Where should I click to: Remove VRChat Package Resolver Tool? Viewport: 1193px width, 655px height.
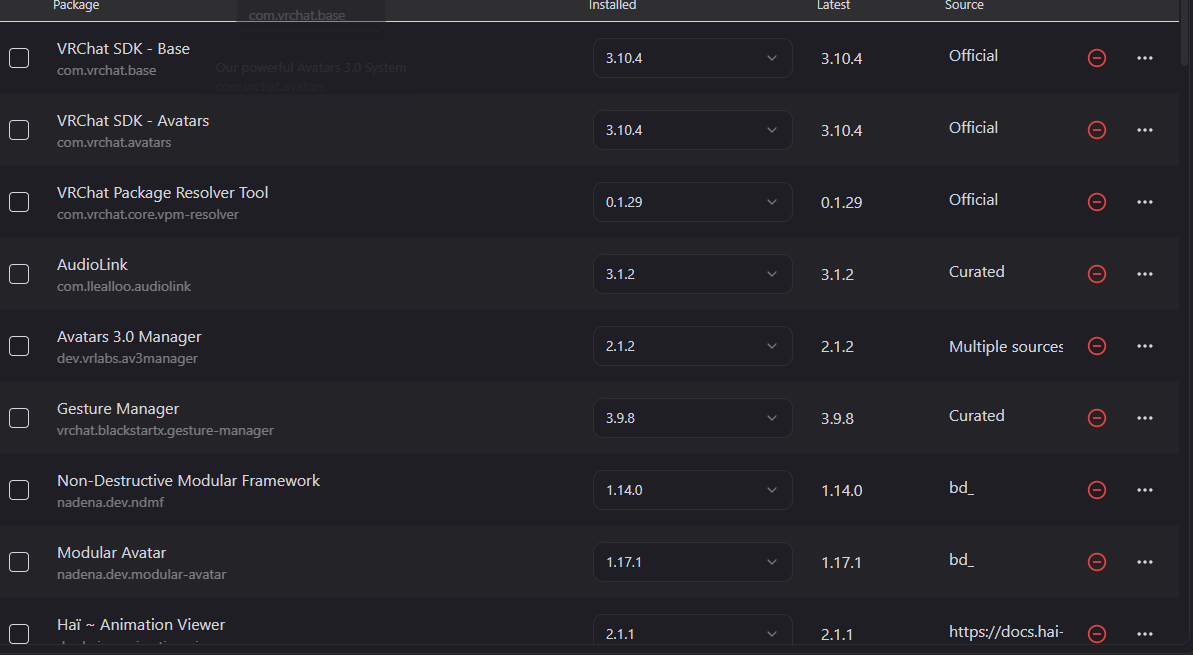1096,202
